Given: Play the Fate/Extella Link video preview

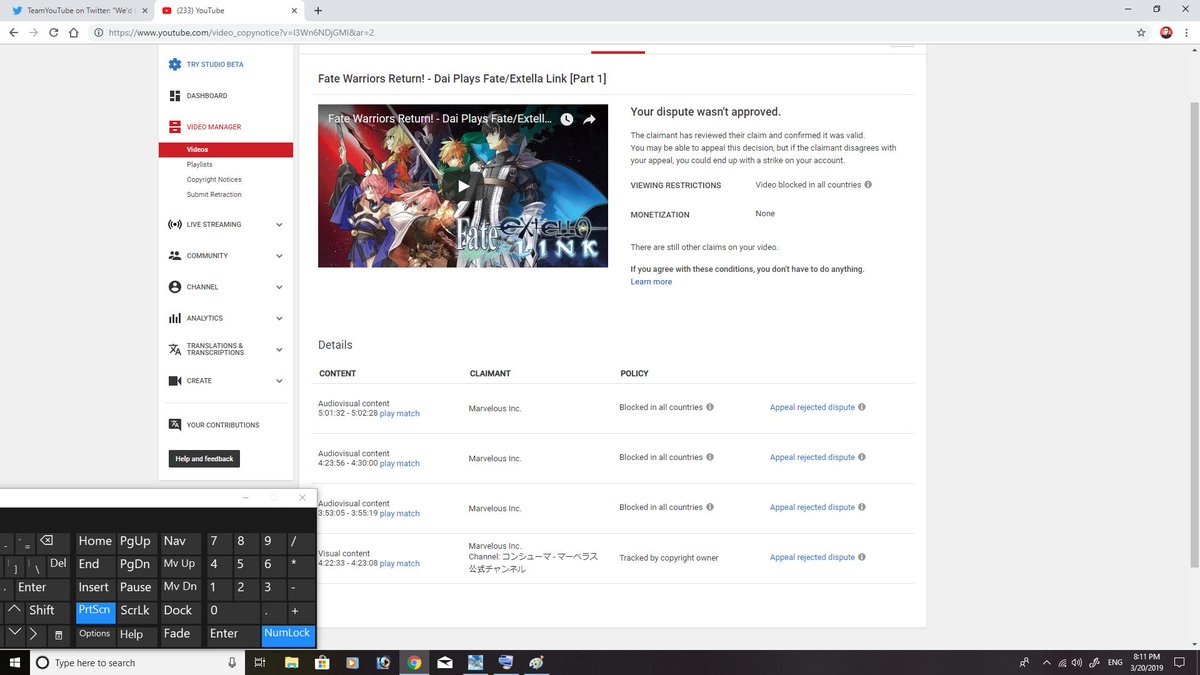Looking at the screenshot, I should tap(463, 186).
